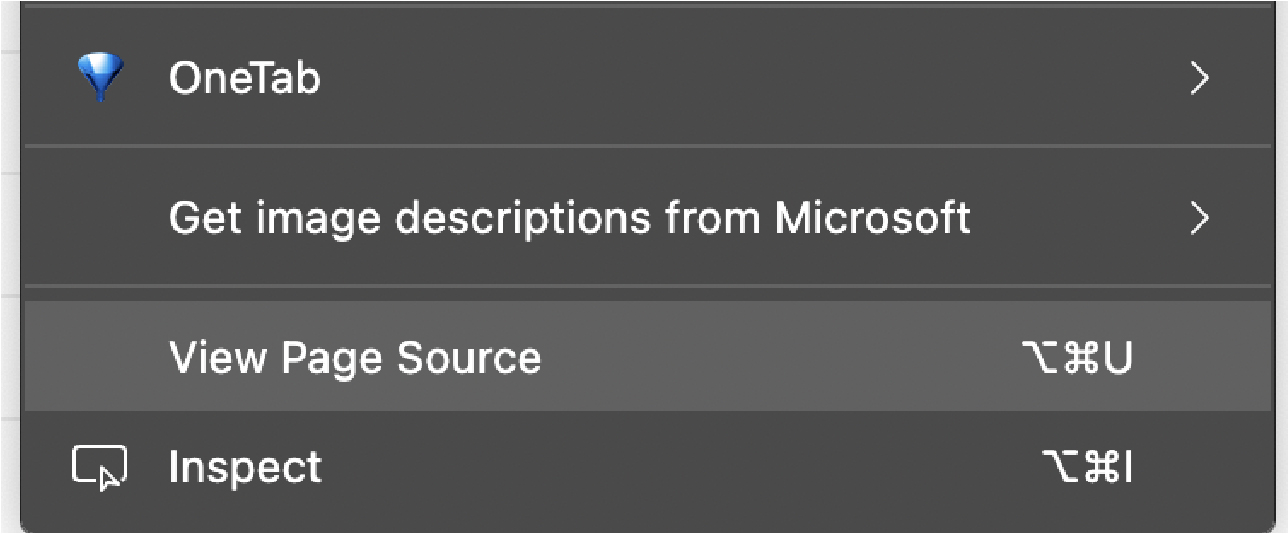Image resolution: width=1288 pixels, height=534 pixels.
Task: Click the ⌥⌘U shortcut label
Action: (1077, 358)
